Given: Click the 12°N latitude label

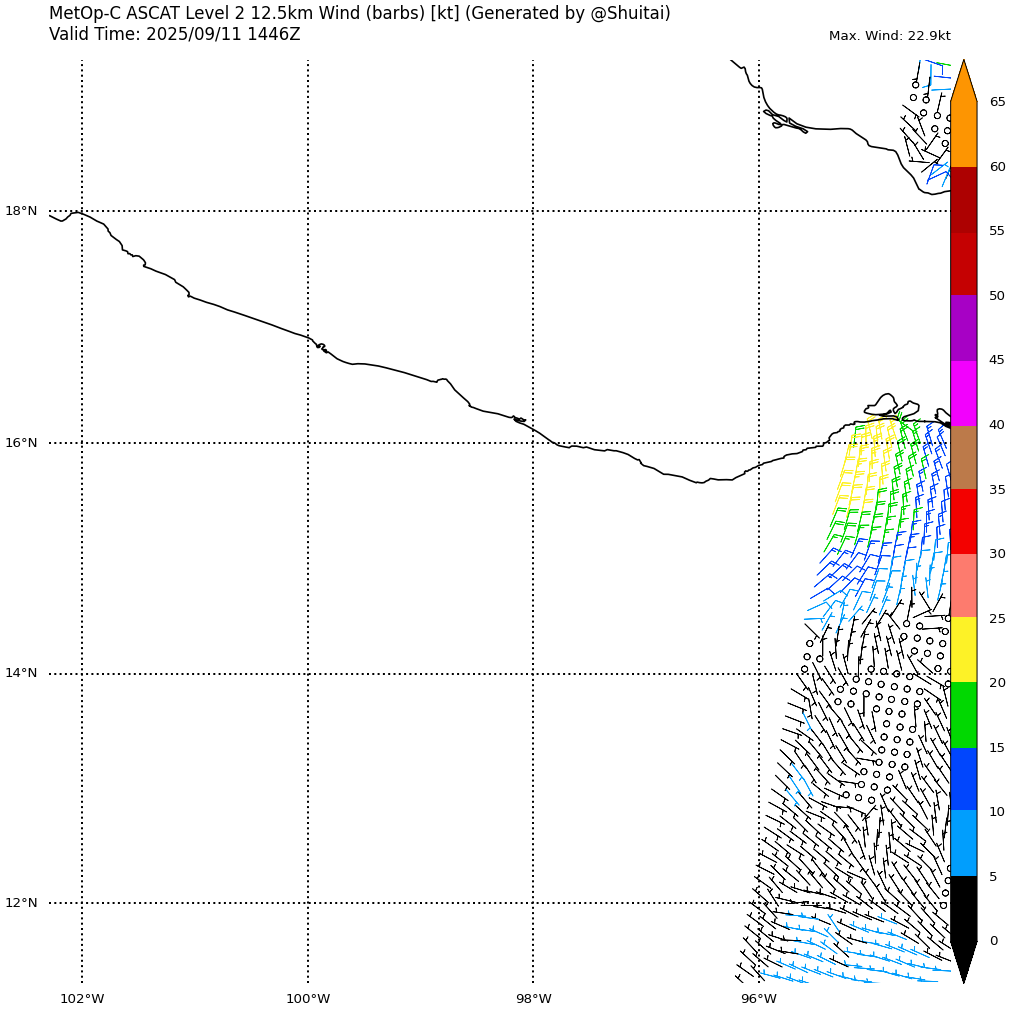Looking at the screenshot, I should (21, 903).
